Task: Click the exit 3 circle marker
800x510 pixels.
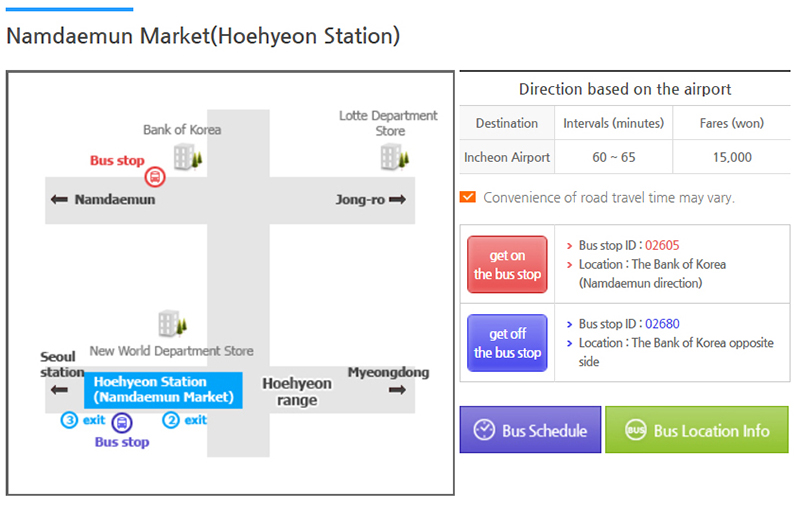Action: click(69, 420)
